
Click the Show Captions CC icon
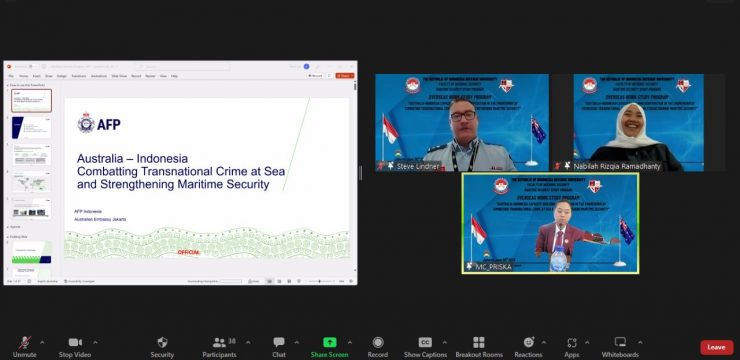tap(425, 343)
